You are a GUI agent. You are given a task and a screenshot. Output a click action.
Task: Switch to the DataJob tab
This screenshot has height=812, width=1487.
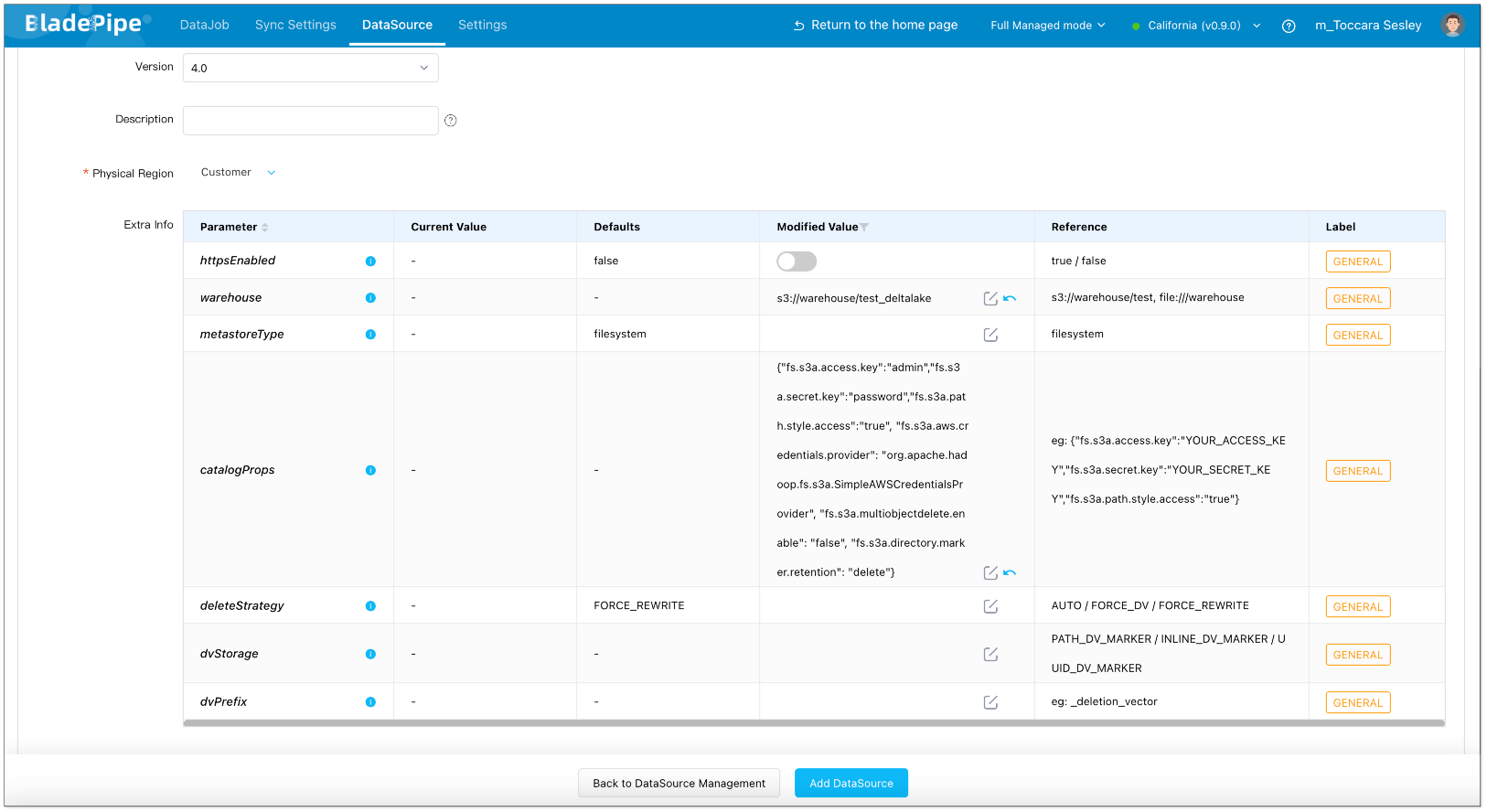(204, 25)
